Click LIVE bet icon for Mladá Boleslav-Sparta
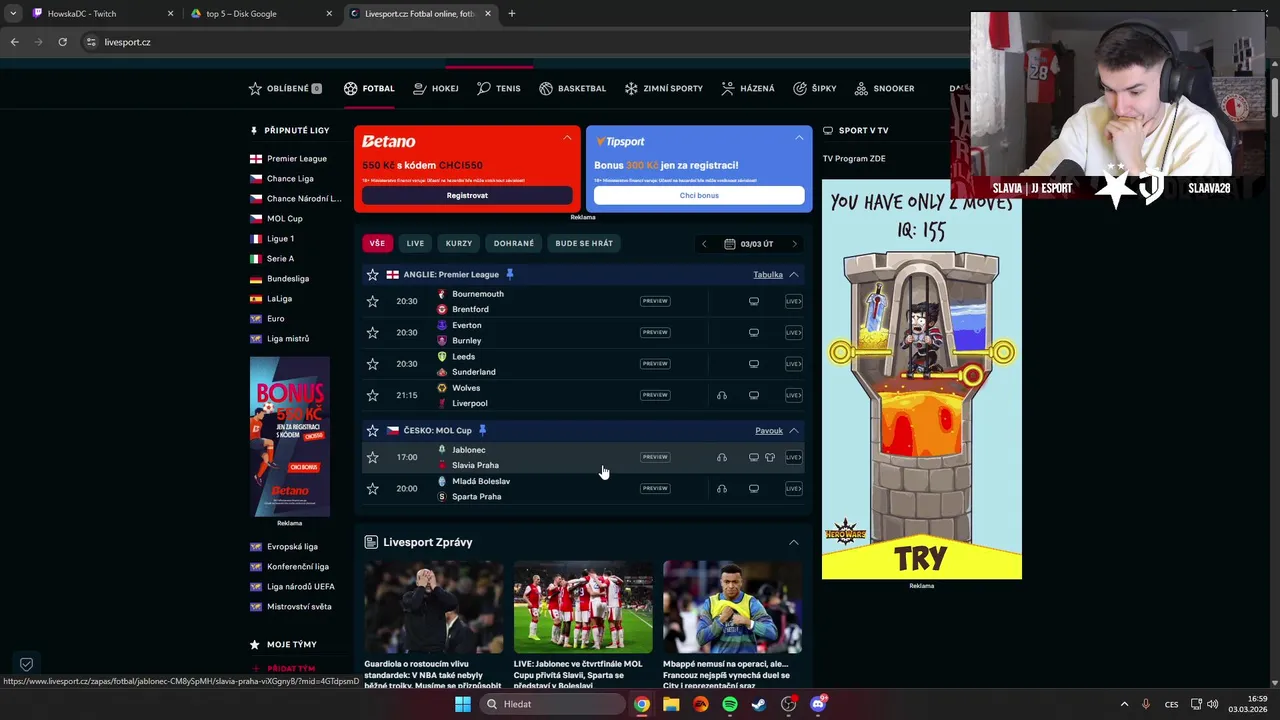This screenshot has width=1280, height=720. pos(793,489)
